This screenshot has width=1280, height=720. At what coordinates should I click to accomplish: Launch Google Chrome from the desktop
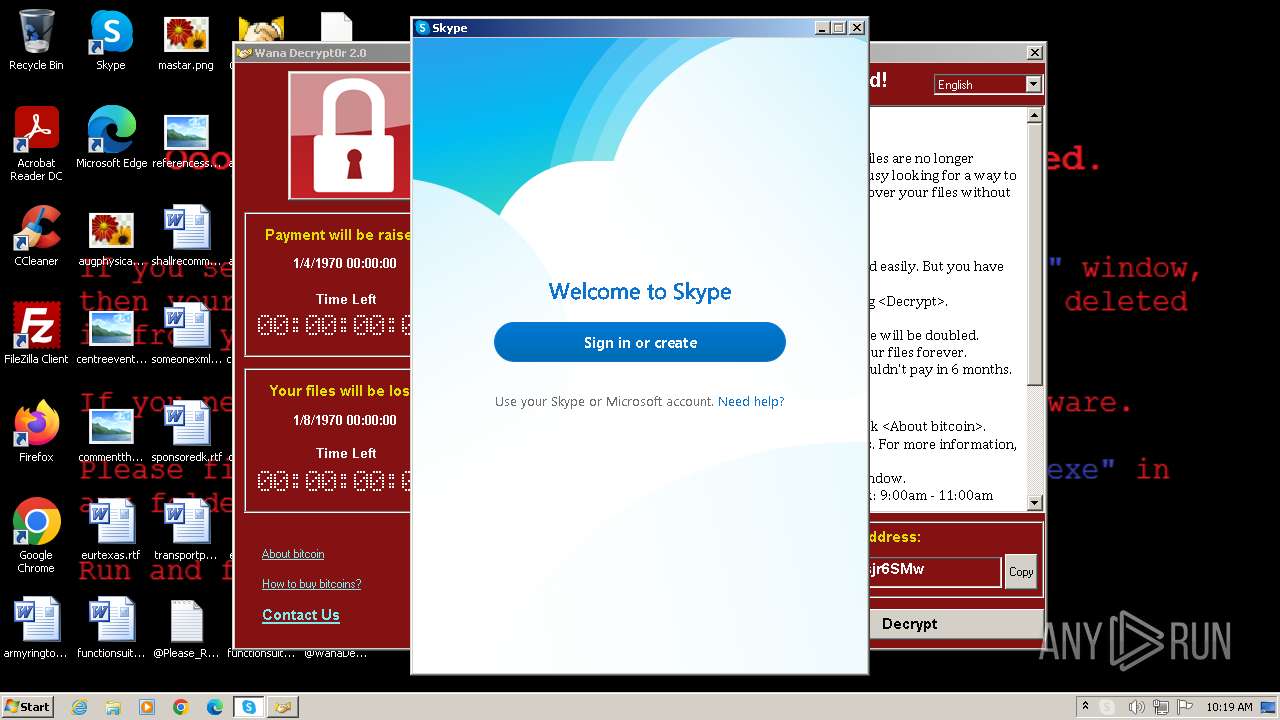(x=36, y=536)
